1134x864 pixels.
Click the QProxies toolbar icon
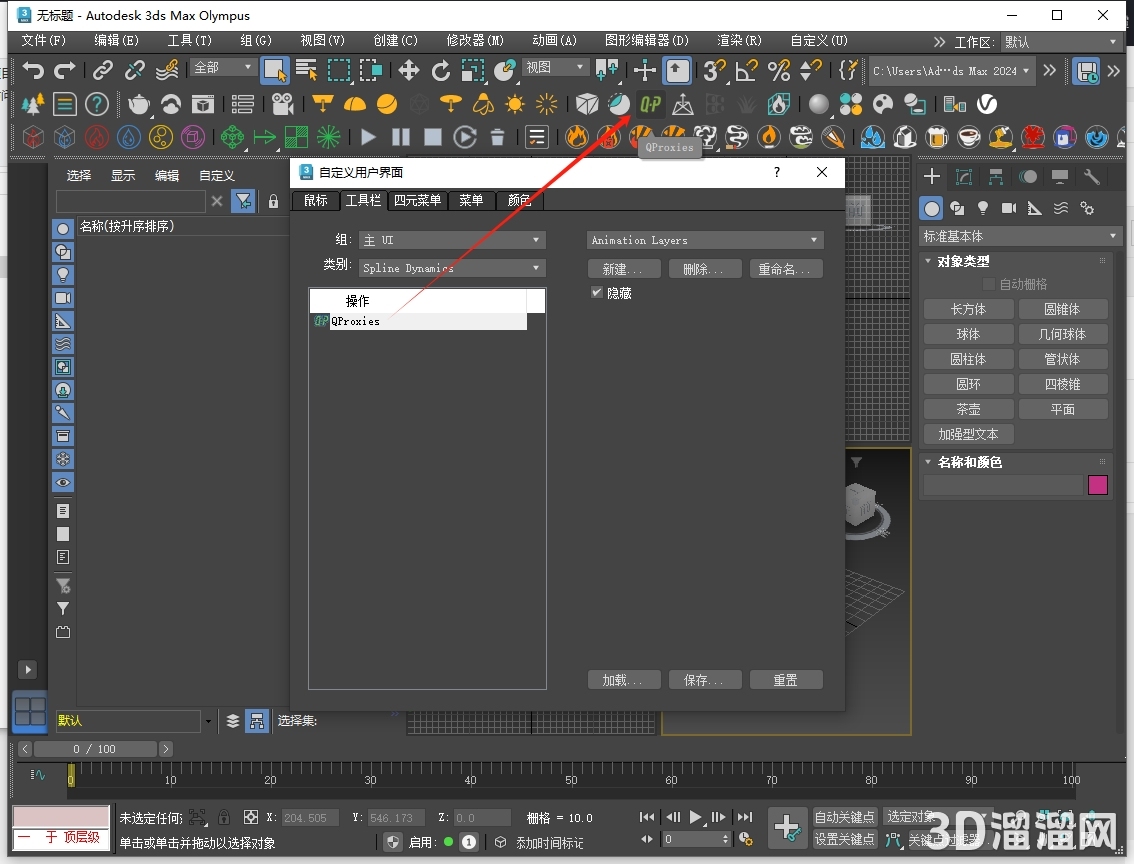[x=651, y=104]
